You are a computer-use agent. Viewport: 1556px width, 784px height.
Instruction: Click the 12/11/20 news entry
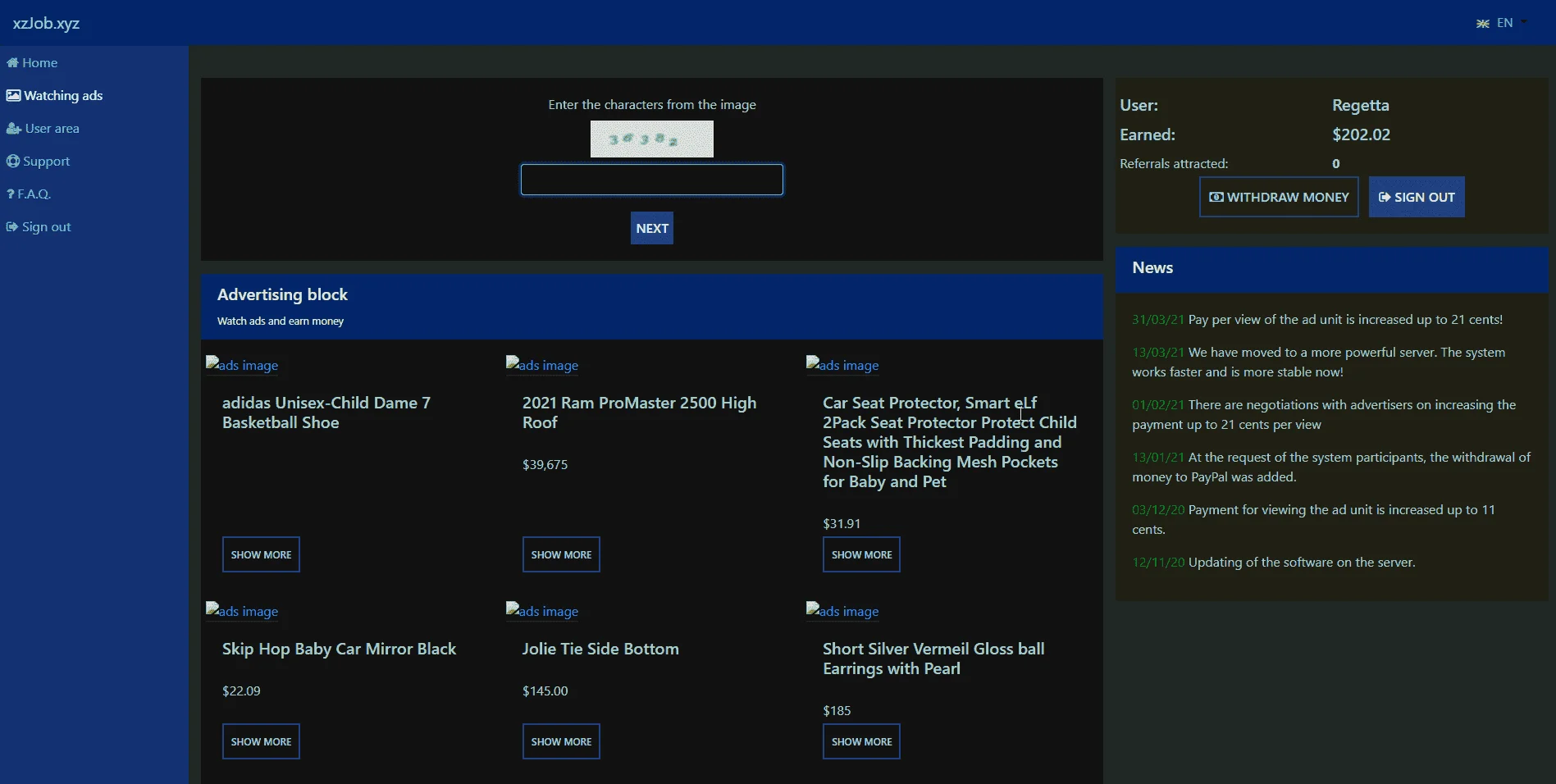pyautogui.click(x=1274, y=563)
